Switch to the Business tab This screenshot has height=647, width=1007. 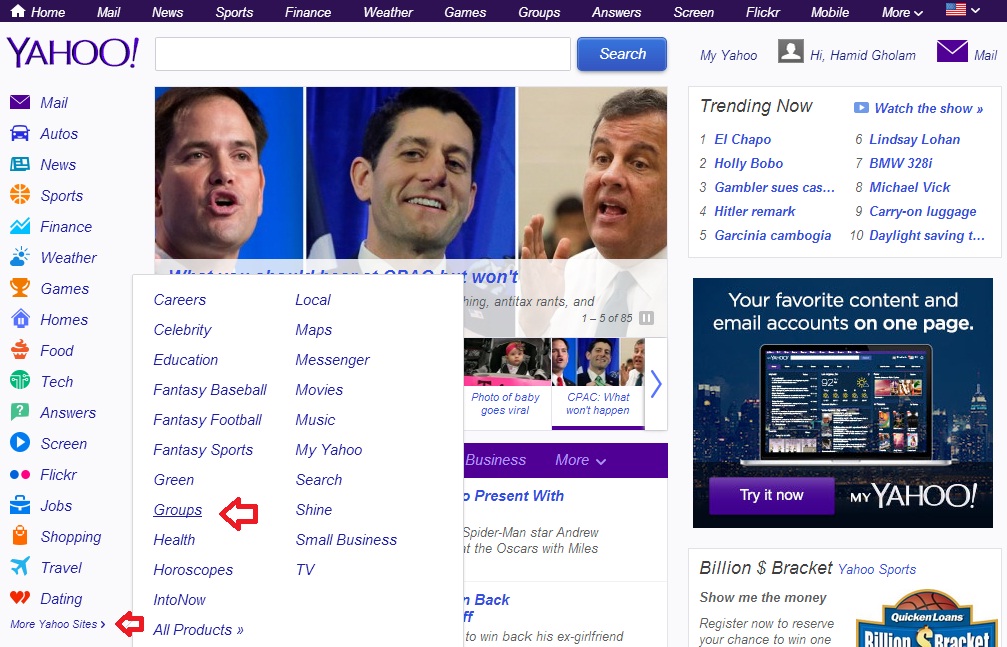tap(495, 460)
